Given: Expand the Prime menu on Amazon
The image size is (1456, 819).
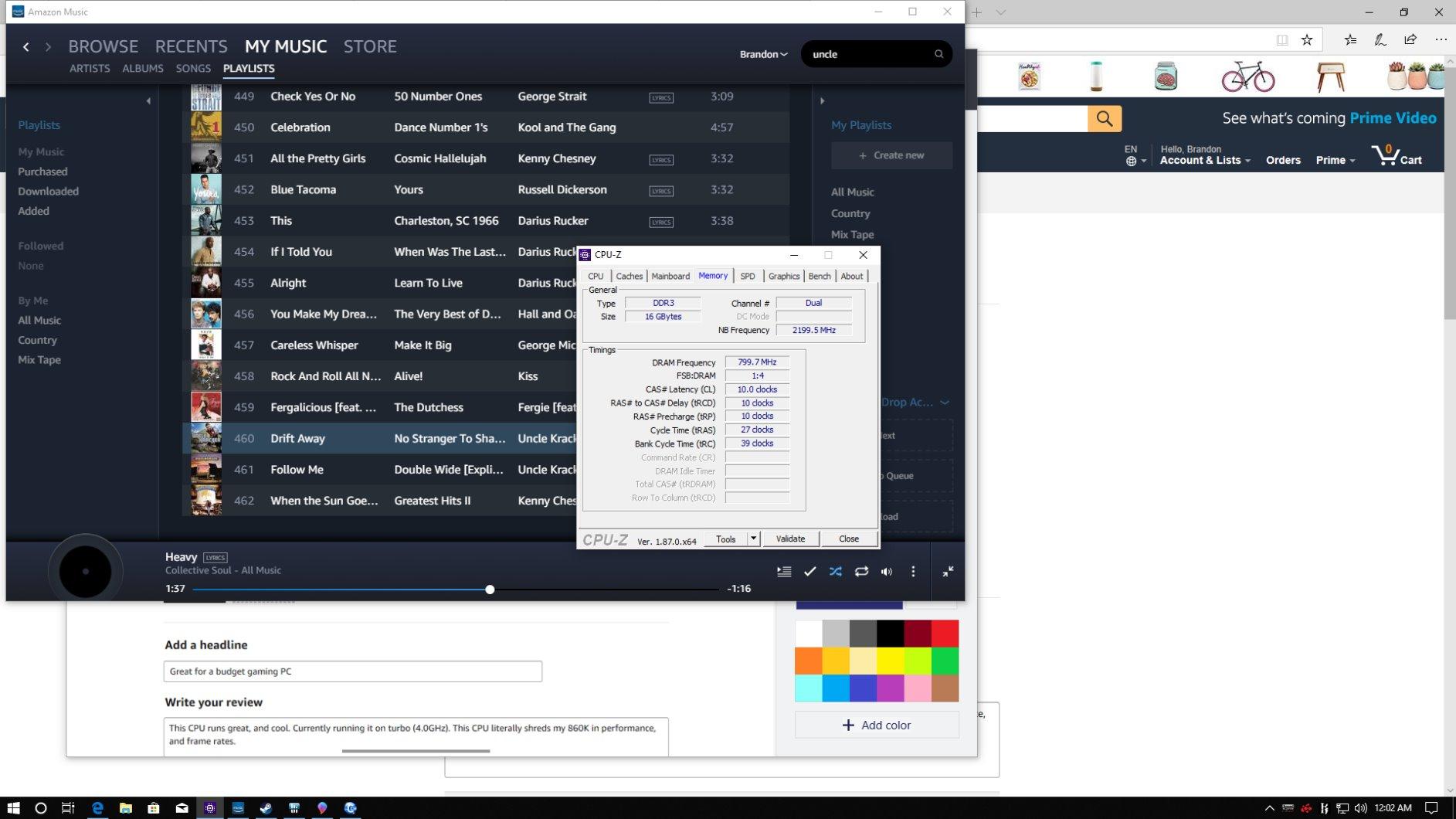Looking at the screenshot, I should 1335,160.
